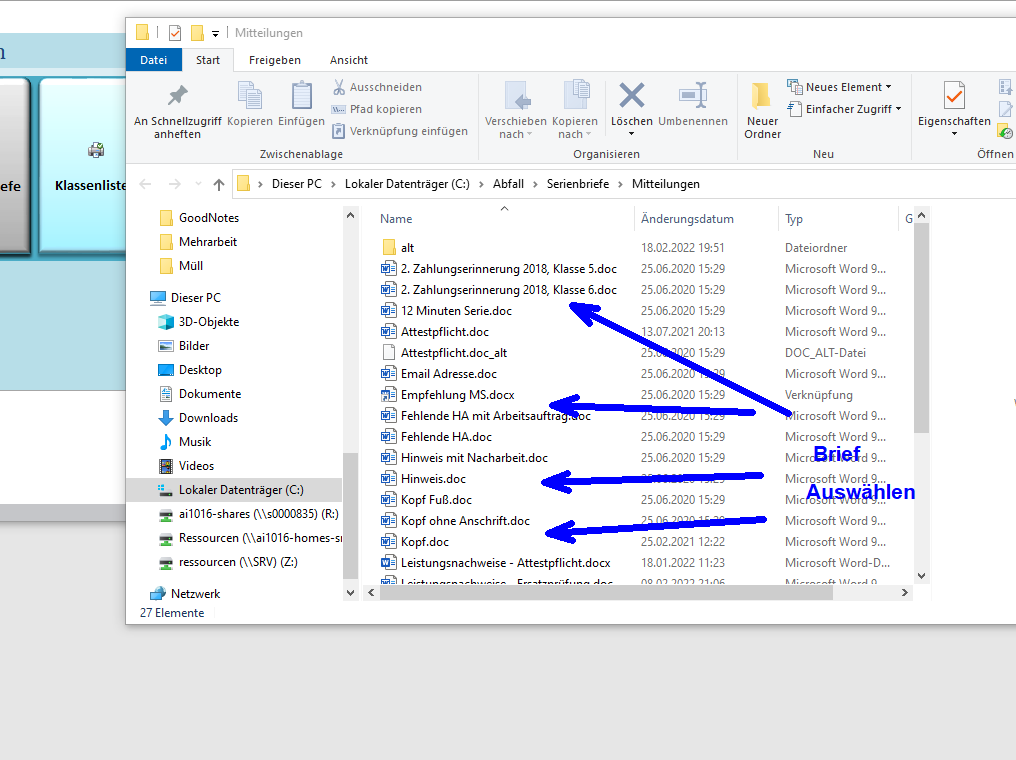Open the Neues Element dropdown
The height and width of the screenshot is (760, 1016).
click(839, 87)
